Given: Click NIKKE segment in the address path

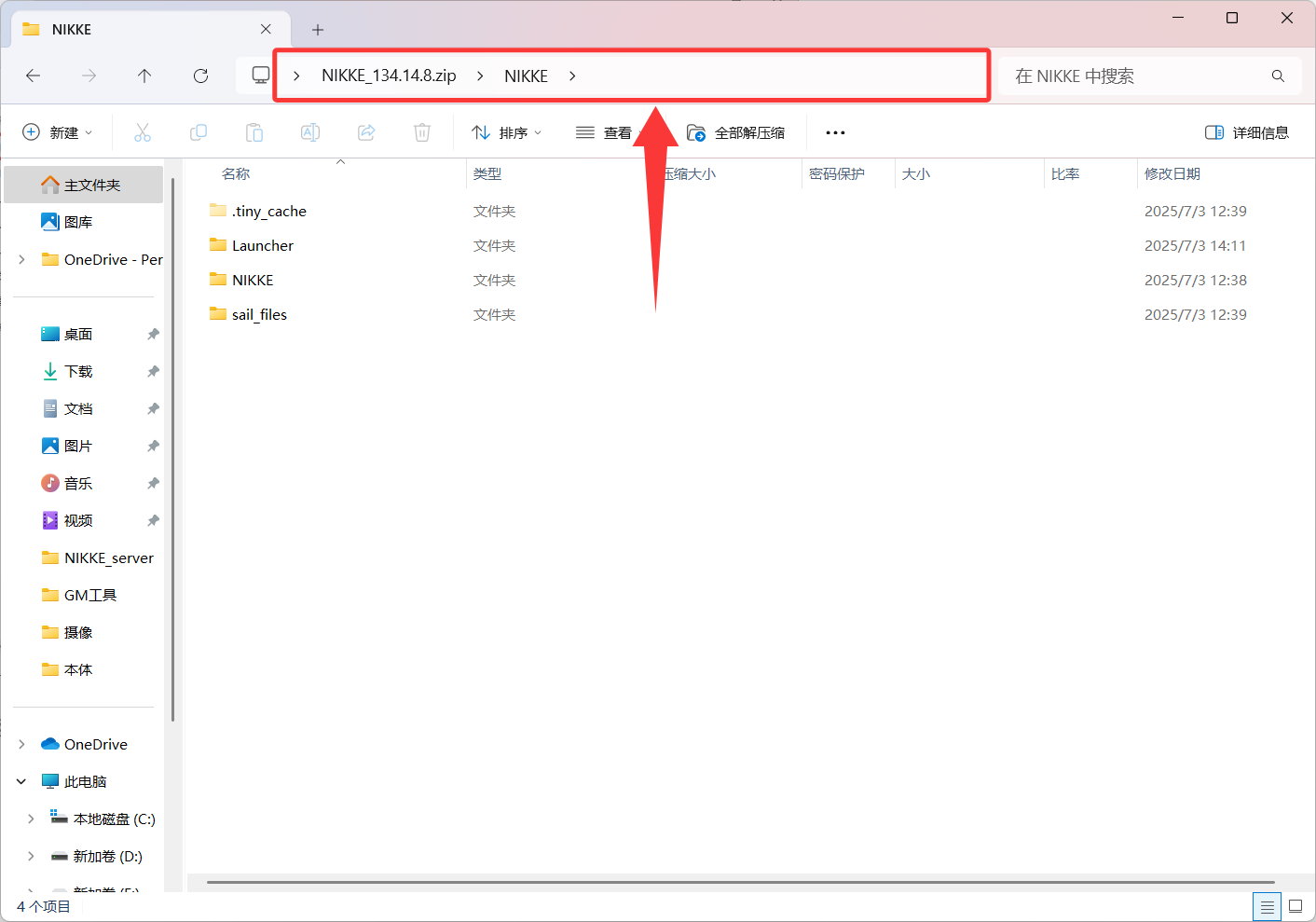Looking at the screenshot, I should coord(526,76).
